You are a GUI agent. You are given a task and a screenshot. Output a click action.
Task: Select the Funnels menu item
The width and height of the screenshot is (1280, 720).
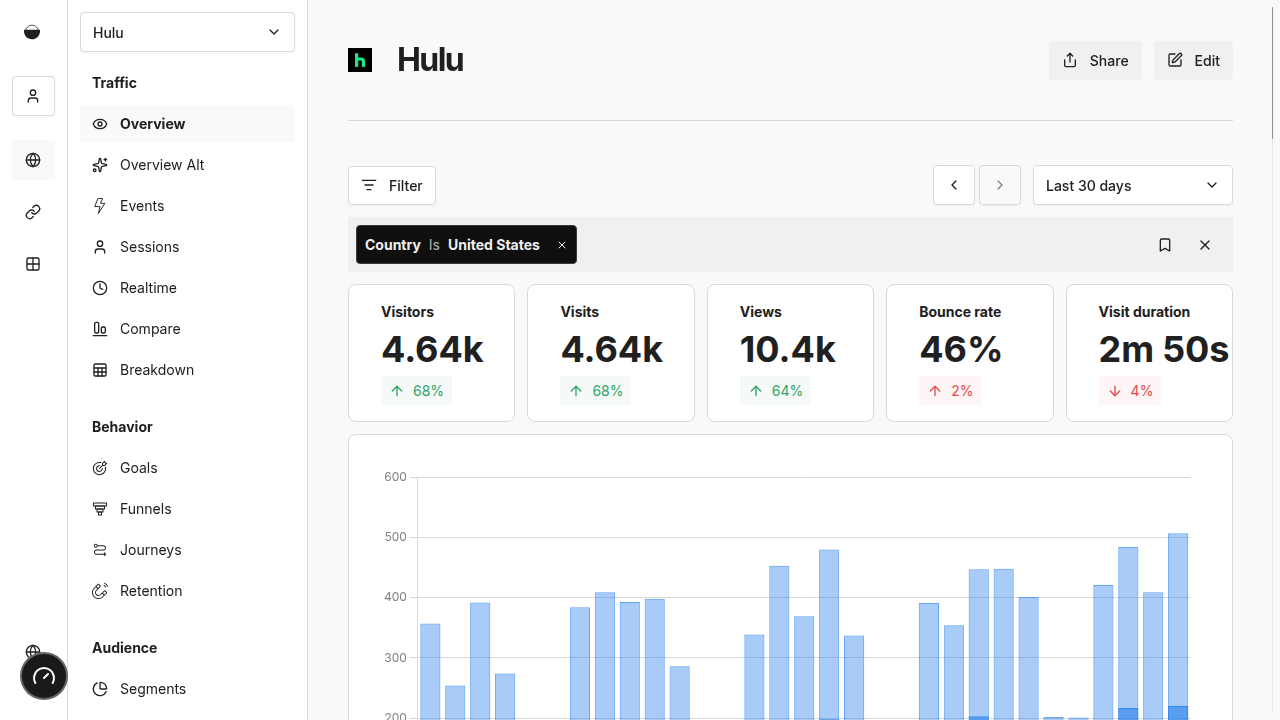click(x=146, y=509)
